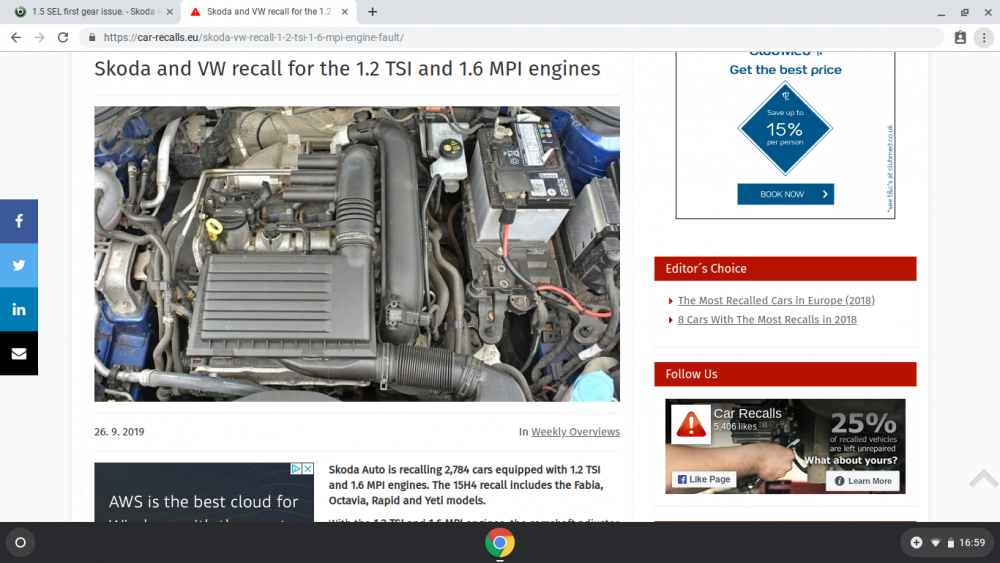Click 'Car Recalls' Facebook page title
Viewport: 1000px width, 563px height.
coord(747,413)
